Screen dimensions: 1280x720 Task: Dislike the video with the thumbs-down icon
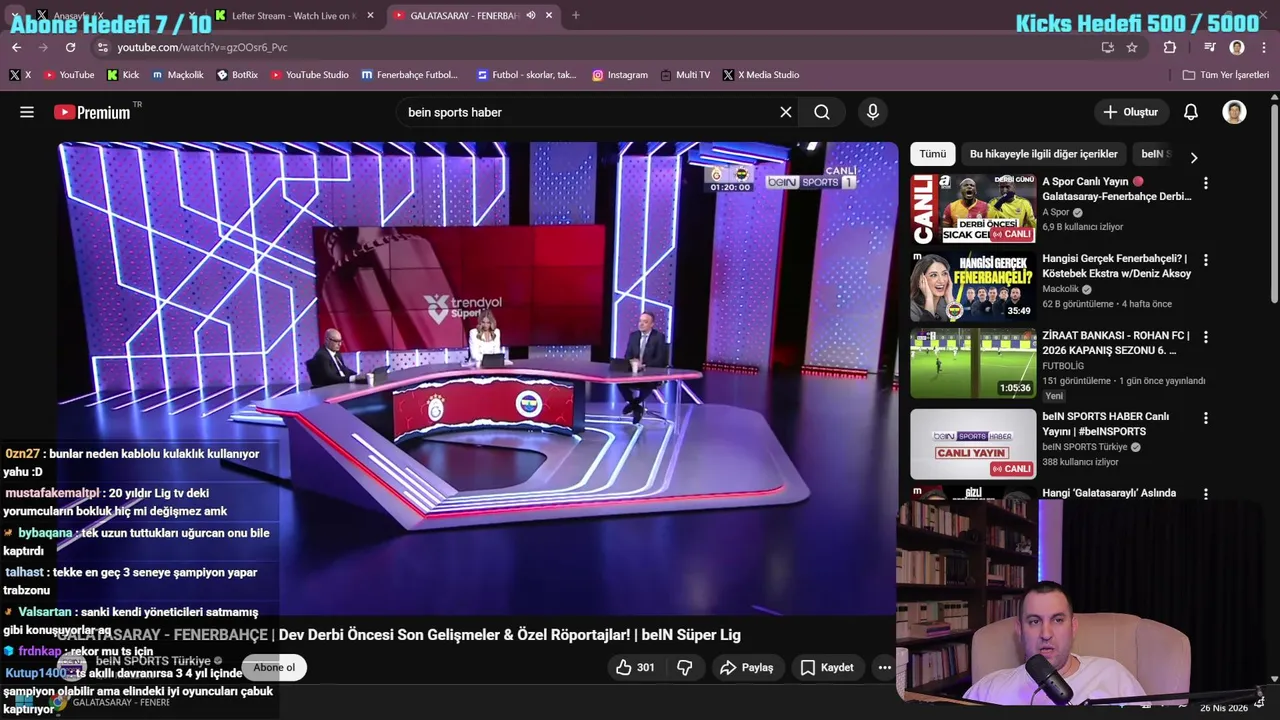[685, 667]
